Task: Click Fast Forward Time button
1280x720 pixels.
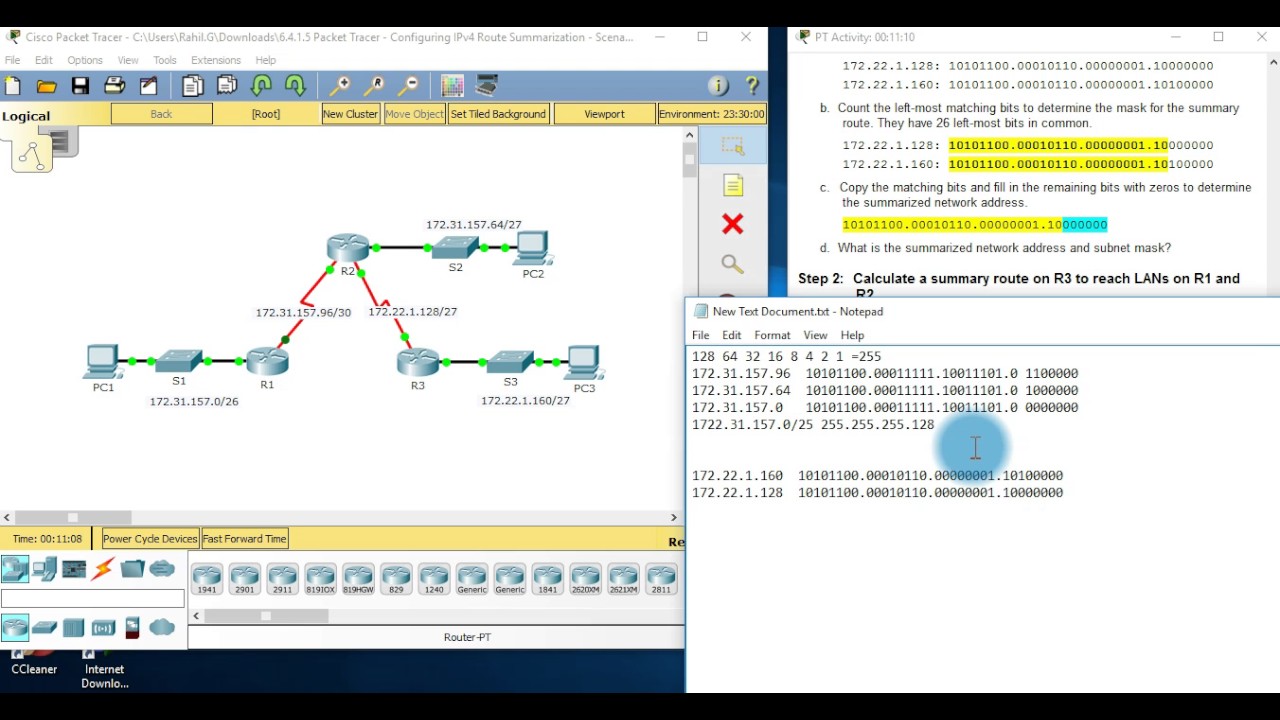Action: pyautogui.click(x=245, y=539)
